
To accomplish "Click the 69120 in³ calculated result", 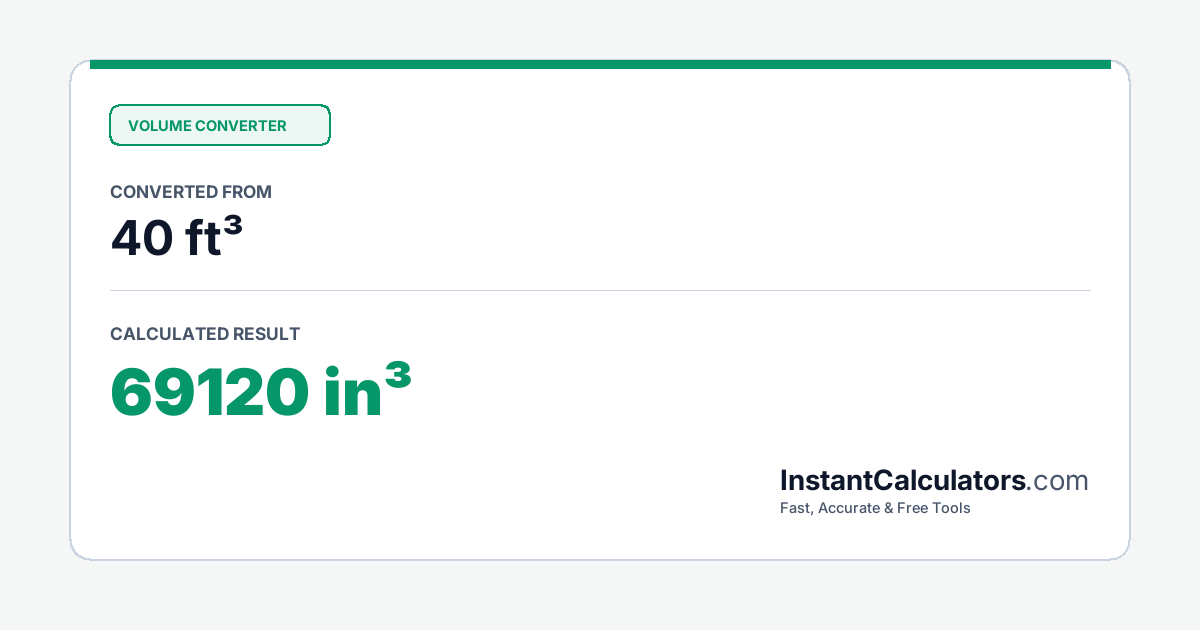I will tap(260, 391).
